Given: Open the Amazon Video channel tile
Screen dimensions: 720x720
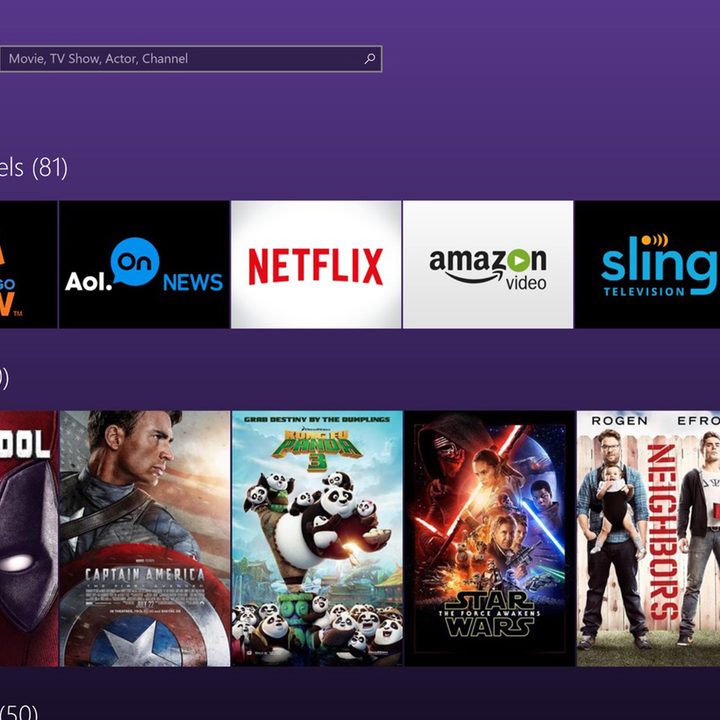Looking at the screenshot, I should 488,264.
